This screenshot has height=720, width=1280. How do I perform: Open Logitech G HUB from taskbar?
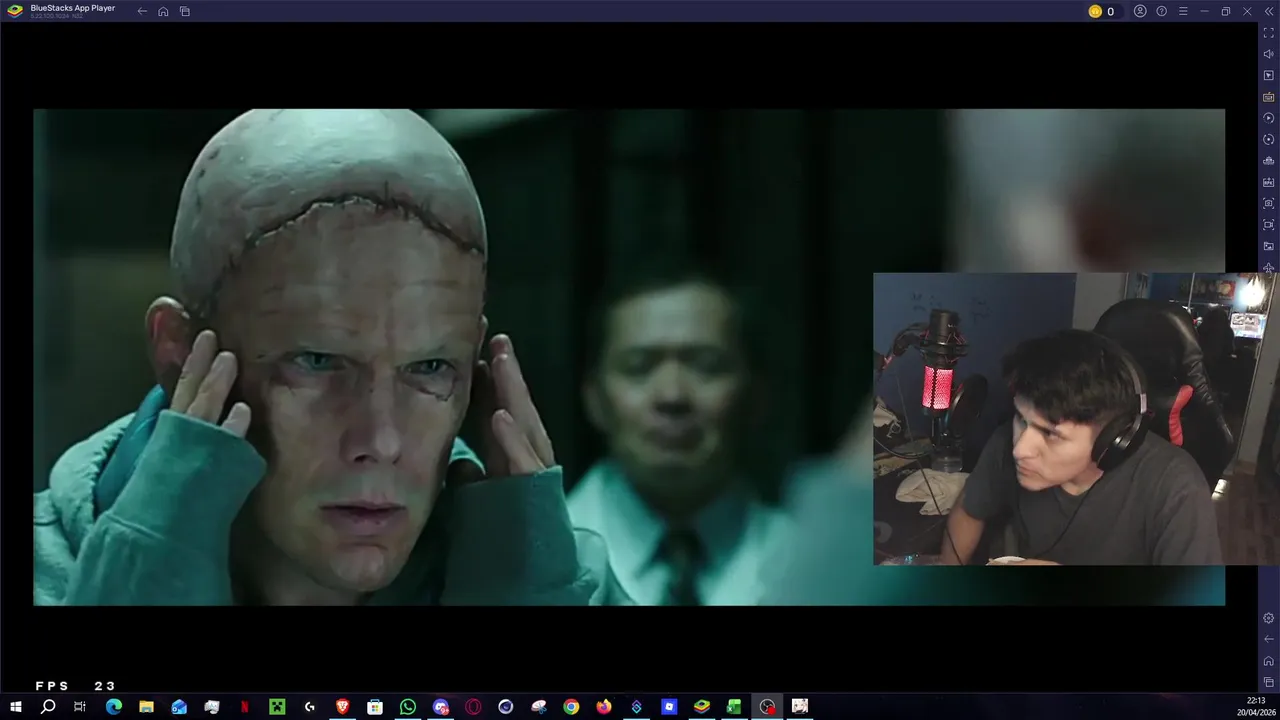coord(309,707)
